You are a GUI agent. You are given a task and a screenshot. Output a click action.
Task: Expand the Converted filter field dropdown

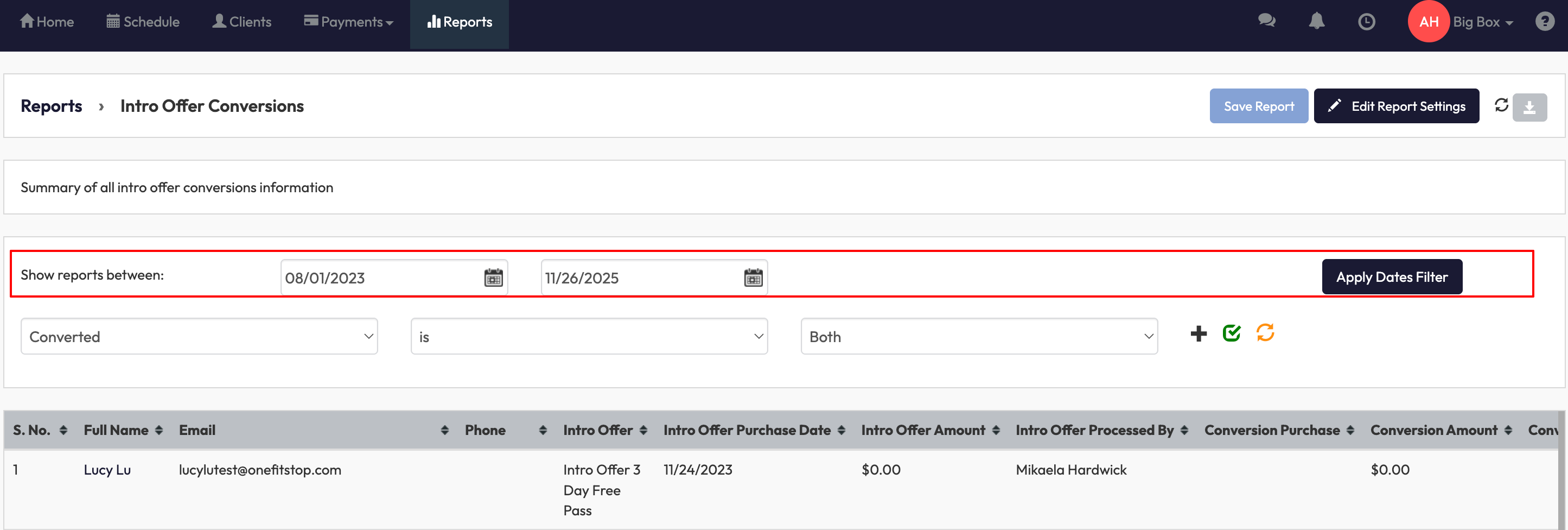click(x=199, y=336)
